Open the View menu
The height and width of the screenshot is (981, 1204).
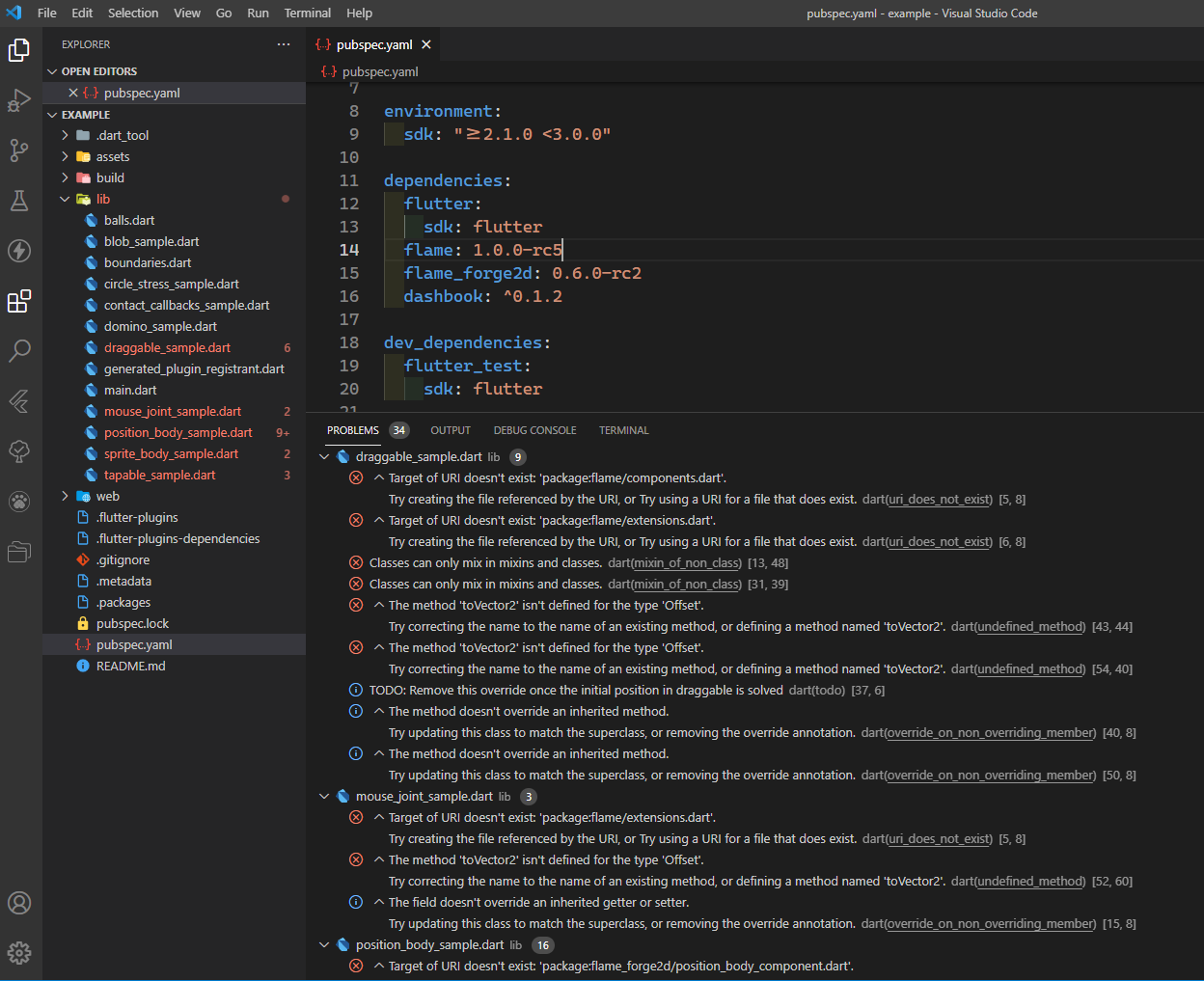[x=187, y=13]
